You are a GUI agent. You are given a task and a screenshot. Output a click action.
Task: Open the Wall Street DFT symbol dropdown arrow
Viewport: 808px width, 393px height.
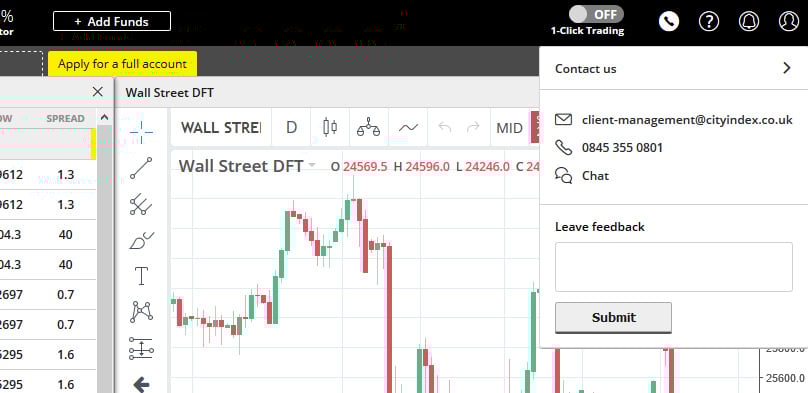[312, 166]
